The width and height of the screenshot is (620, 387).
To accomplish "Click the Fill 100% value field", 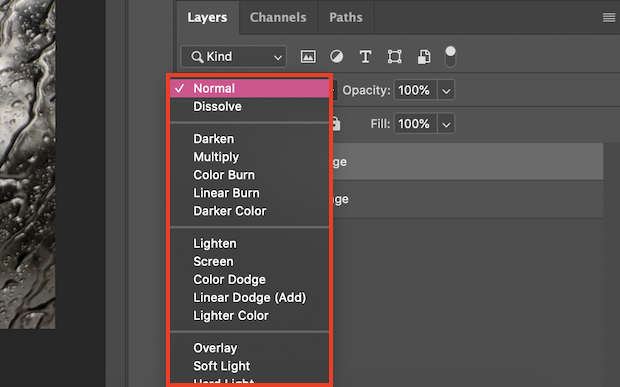I will point(416,124).
